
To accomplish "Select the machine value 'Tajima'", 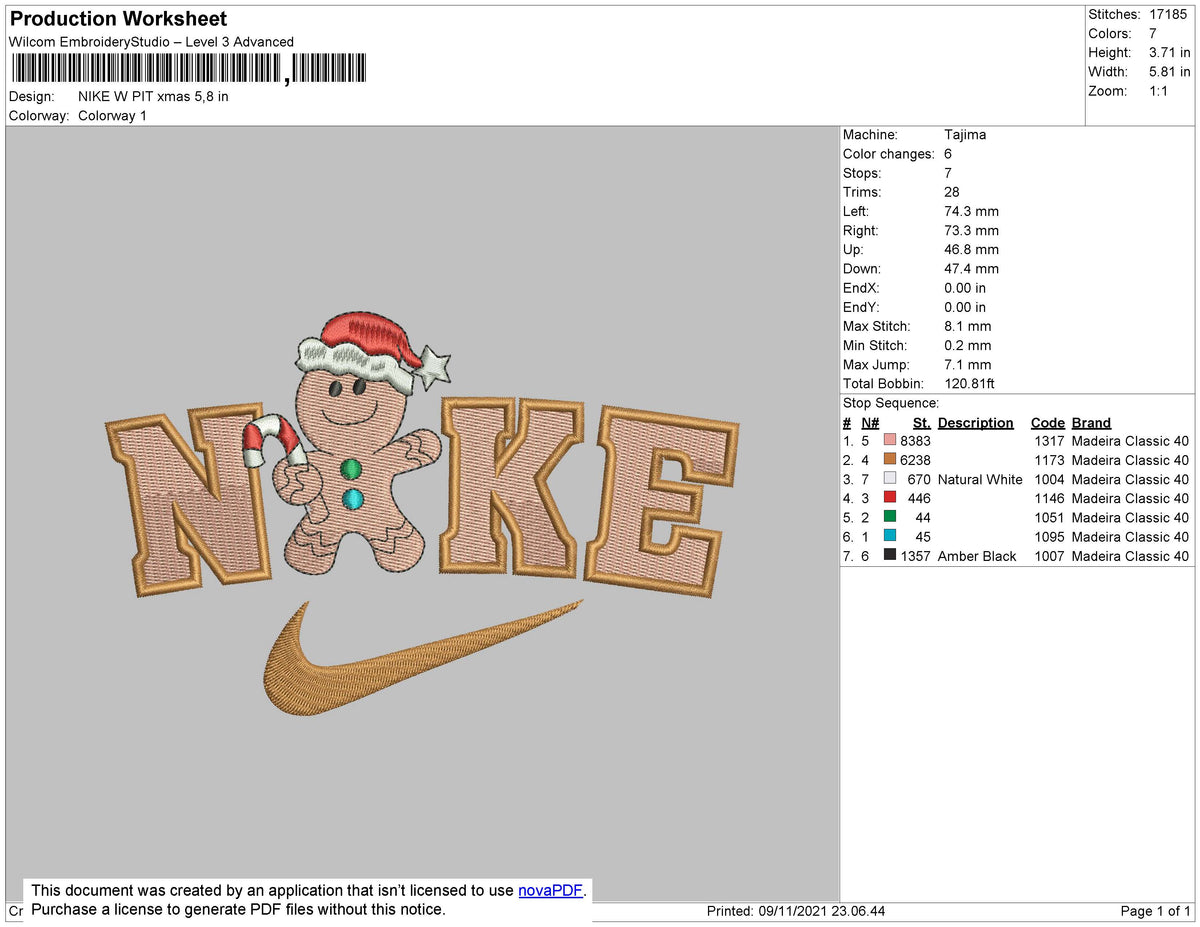I will tap(965, 135).
